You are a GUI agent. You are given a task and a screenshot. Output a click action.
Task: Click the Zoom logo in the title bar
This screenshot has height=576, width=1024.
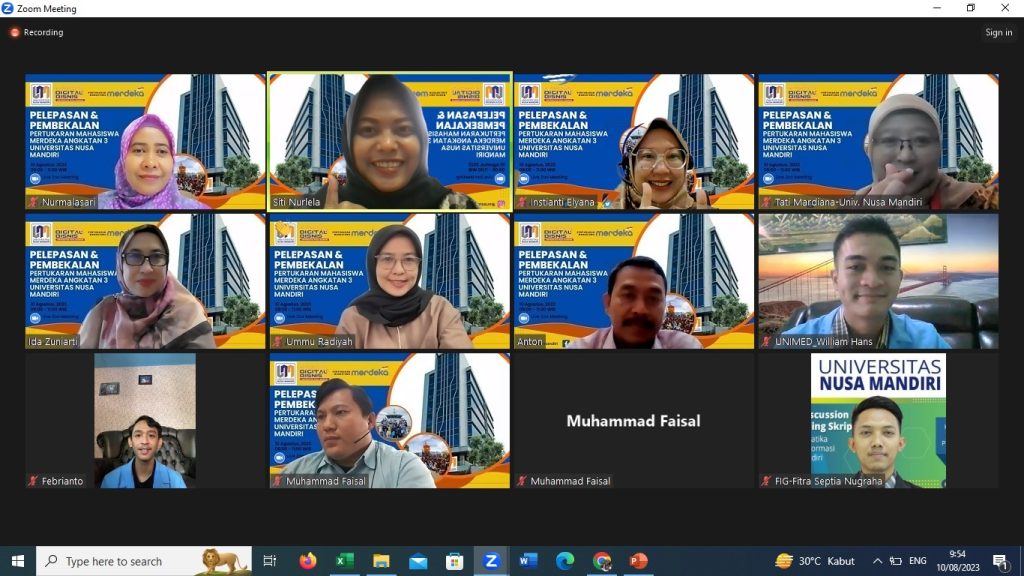[7, 8]
